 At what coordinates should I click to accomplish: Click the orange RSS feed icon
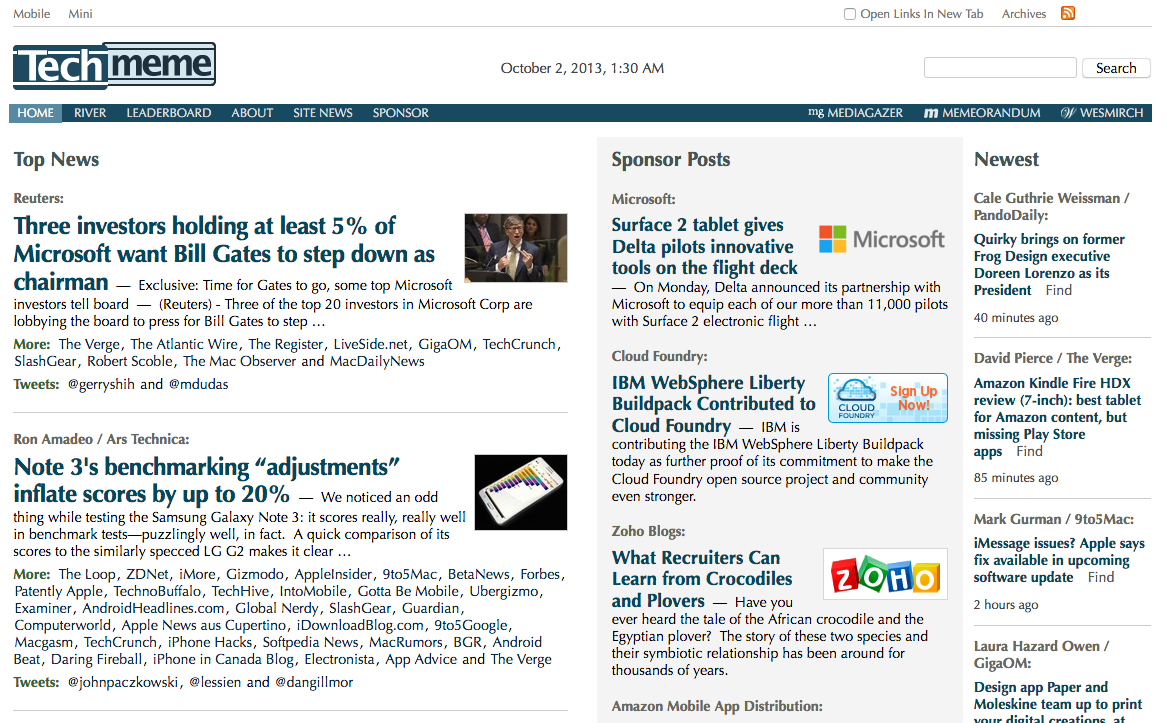(x=1068, y=13)
